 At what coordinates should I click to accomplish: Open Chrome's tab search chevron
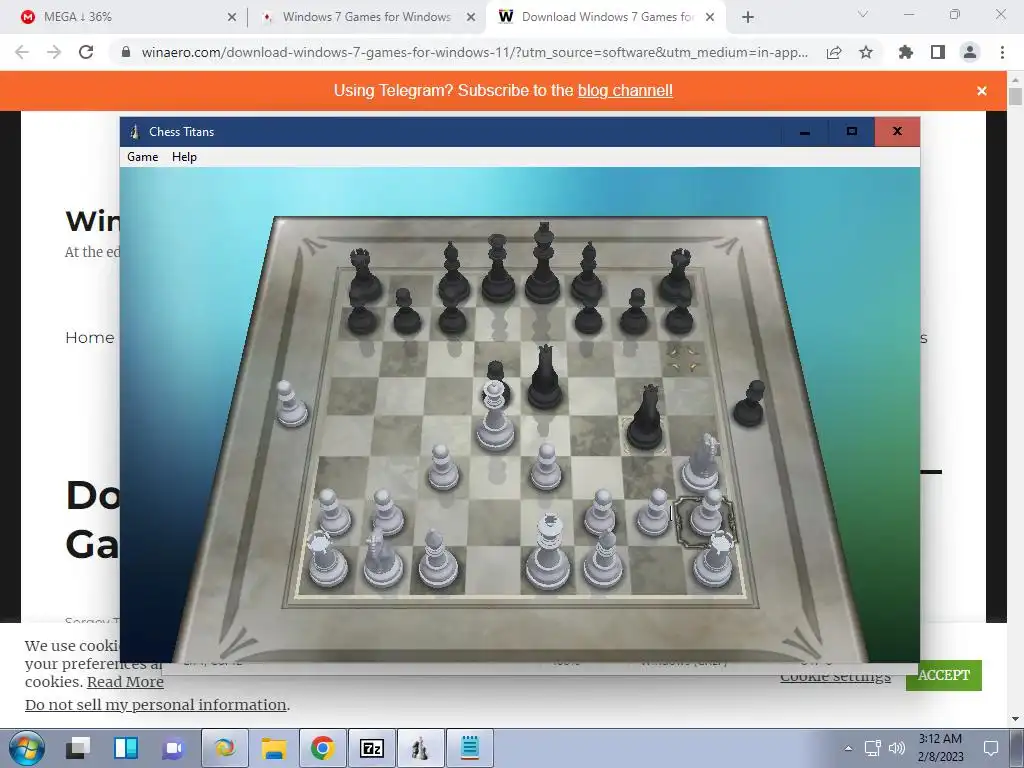pyautogui.click(x=863, y=14)
